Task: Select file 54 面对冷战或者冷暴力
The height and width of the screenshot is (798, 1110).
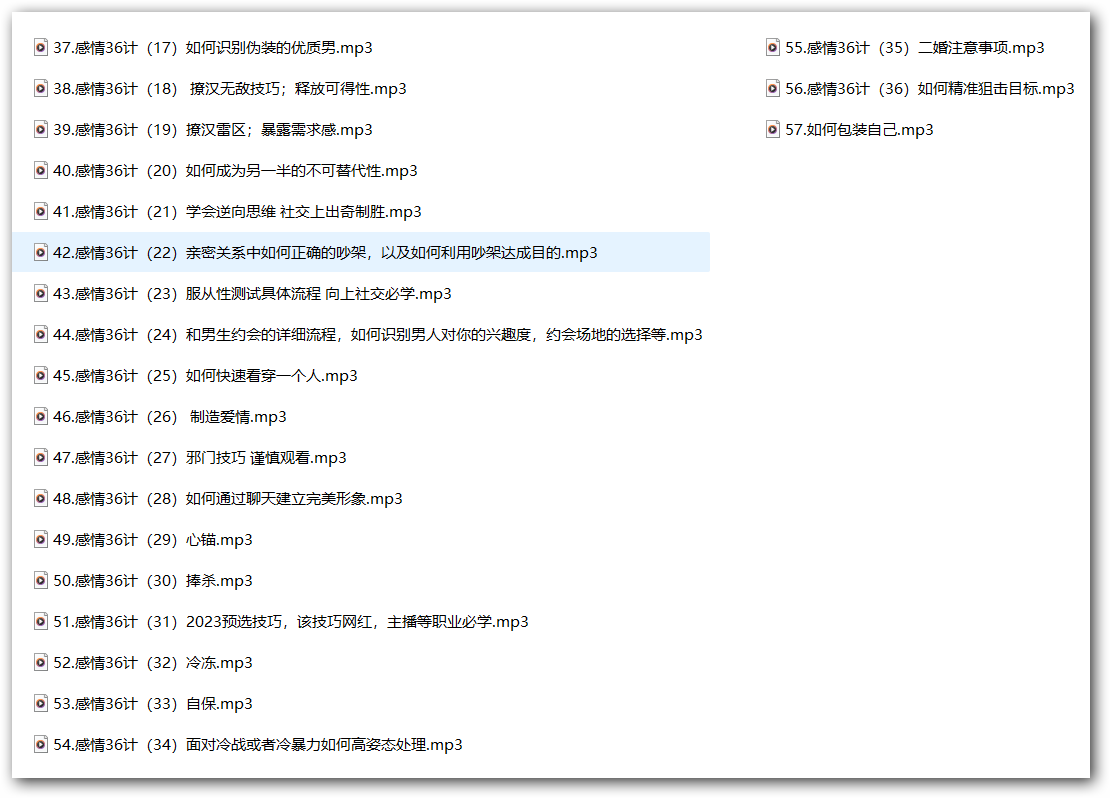Action: (x=257, y=744)
